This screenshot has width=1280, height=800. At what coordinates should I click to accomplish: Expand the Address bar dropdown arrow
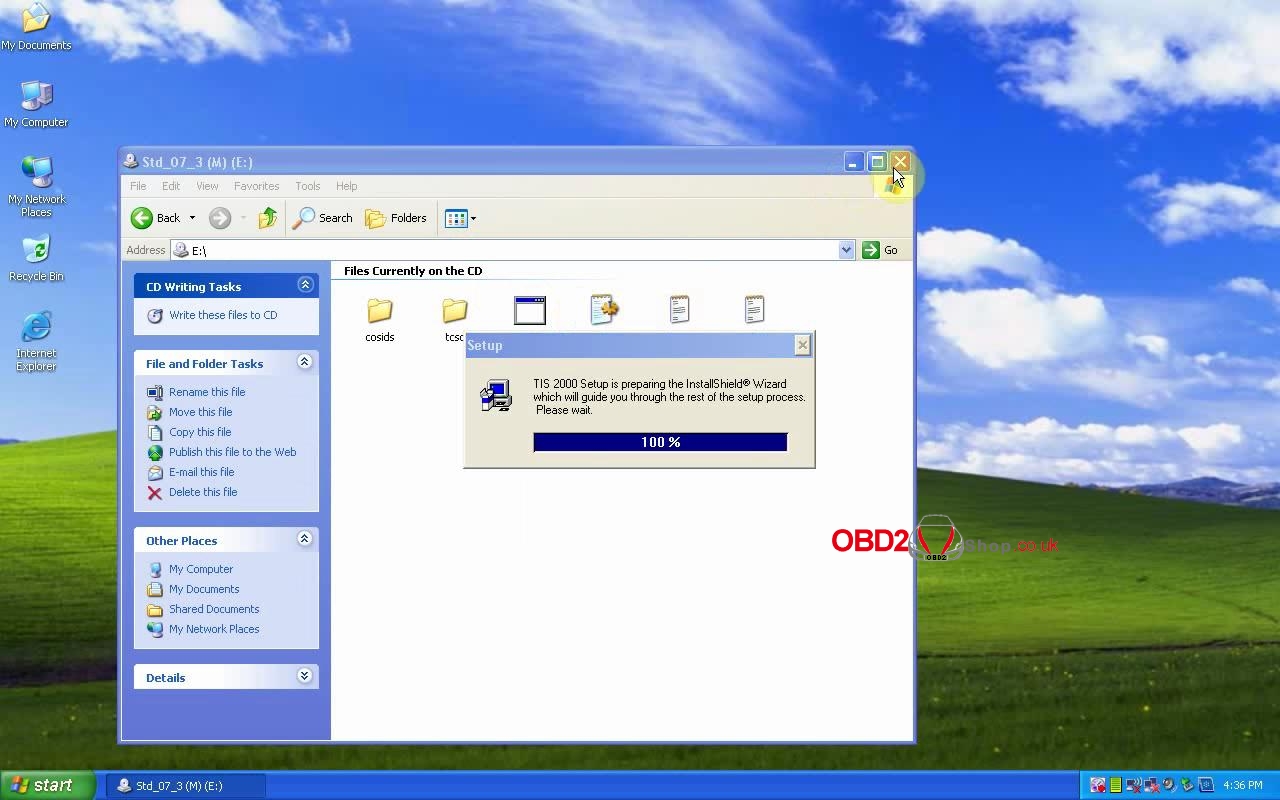(846, 250)
